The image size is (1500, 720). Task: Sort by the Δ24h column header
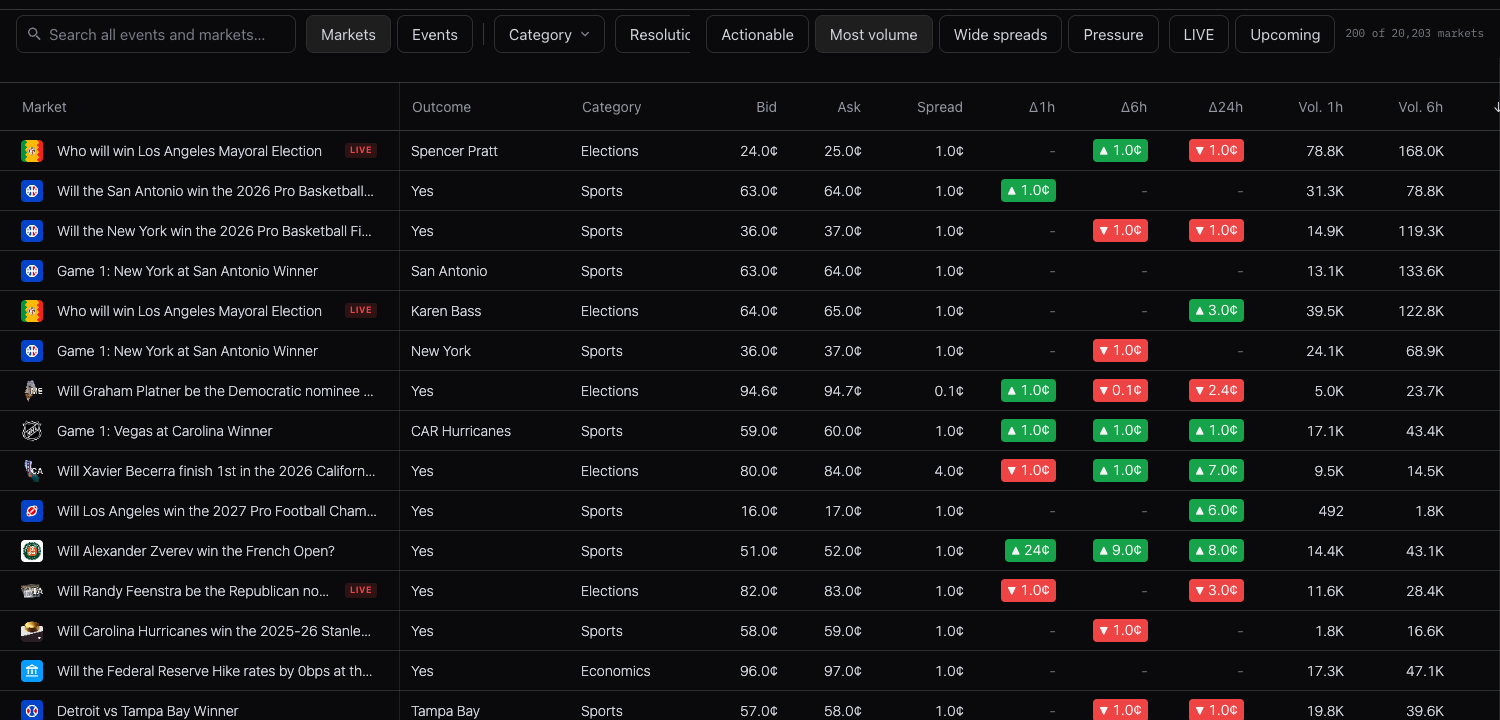(x=1226, y=107)
